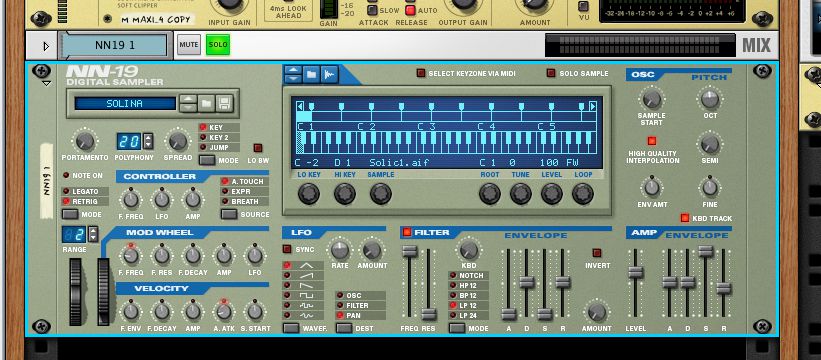Fold the NN-19 device with corner triangle
Viewport: 821px width, 360px height.
coord(47,83)
